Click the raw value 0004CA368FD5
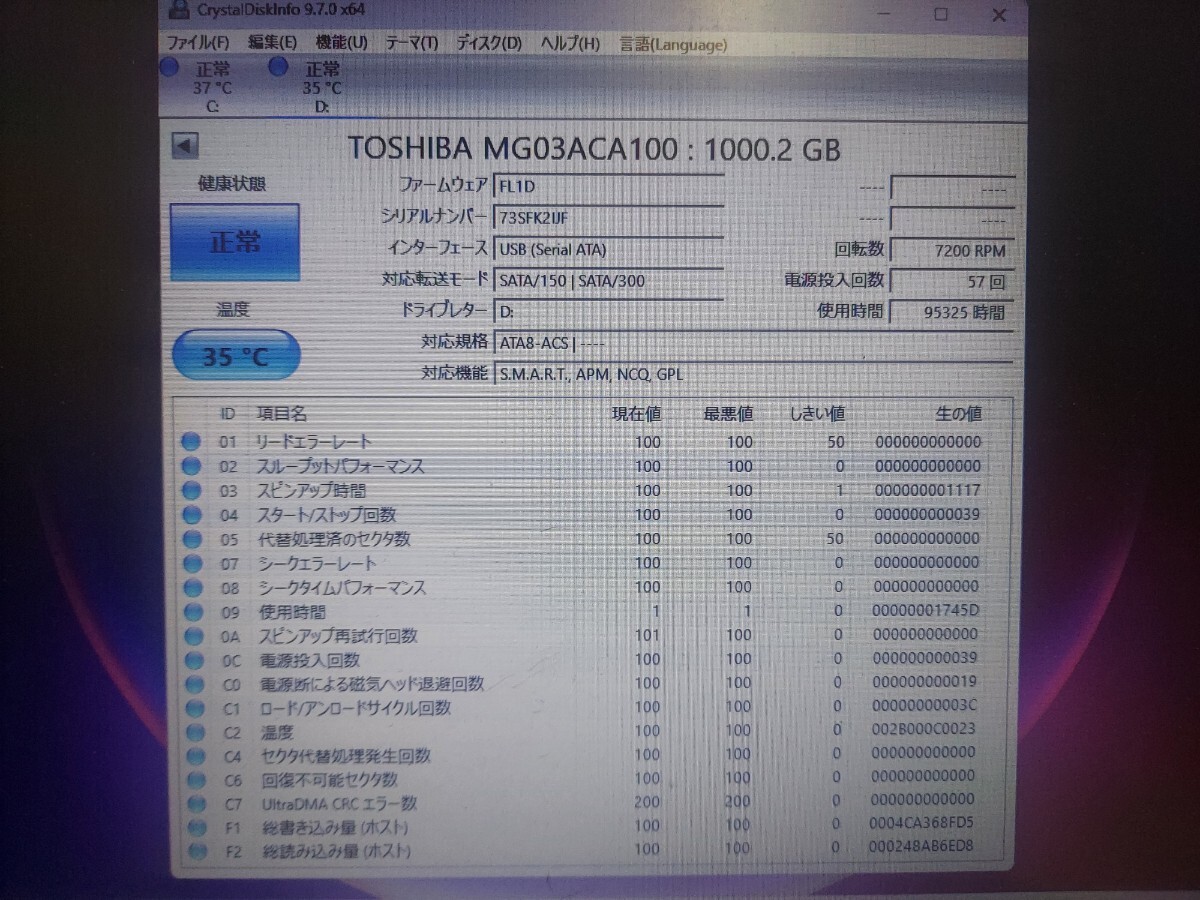1200x900 pixels. pyautogui.click(x=921, y=823)
